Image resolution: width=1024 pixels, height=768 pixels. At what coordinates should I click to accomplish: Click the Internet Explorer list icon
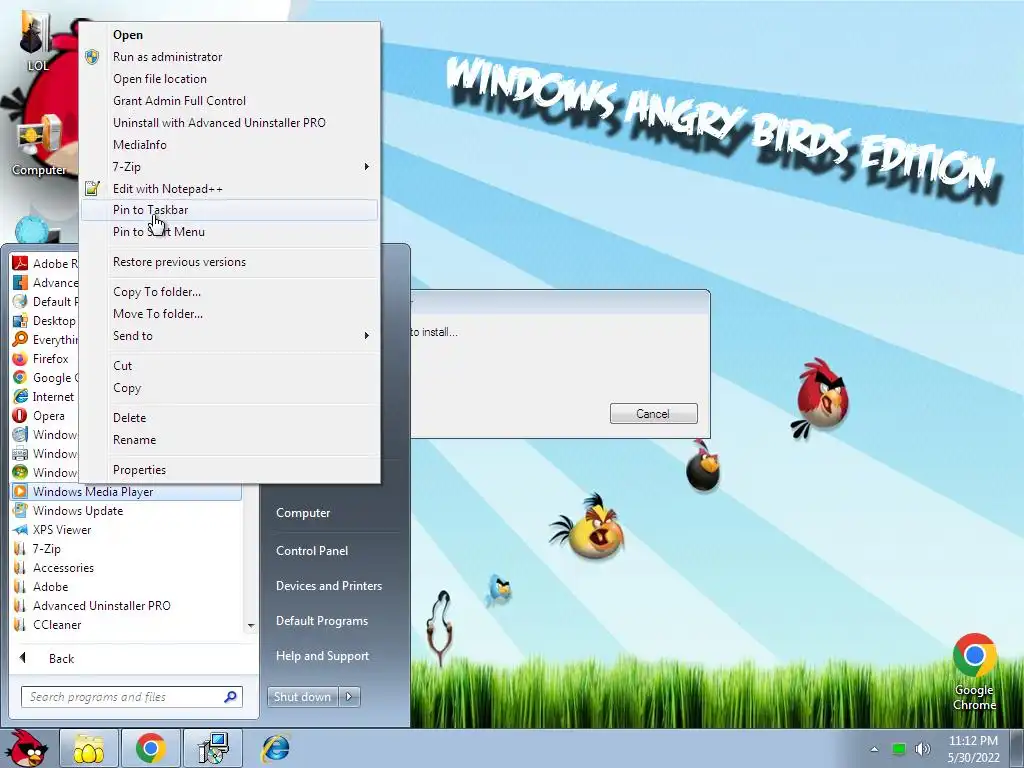(20, 396)
